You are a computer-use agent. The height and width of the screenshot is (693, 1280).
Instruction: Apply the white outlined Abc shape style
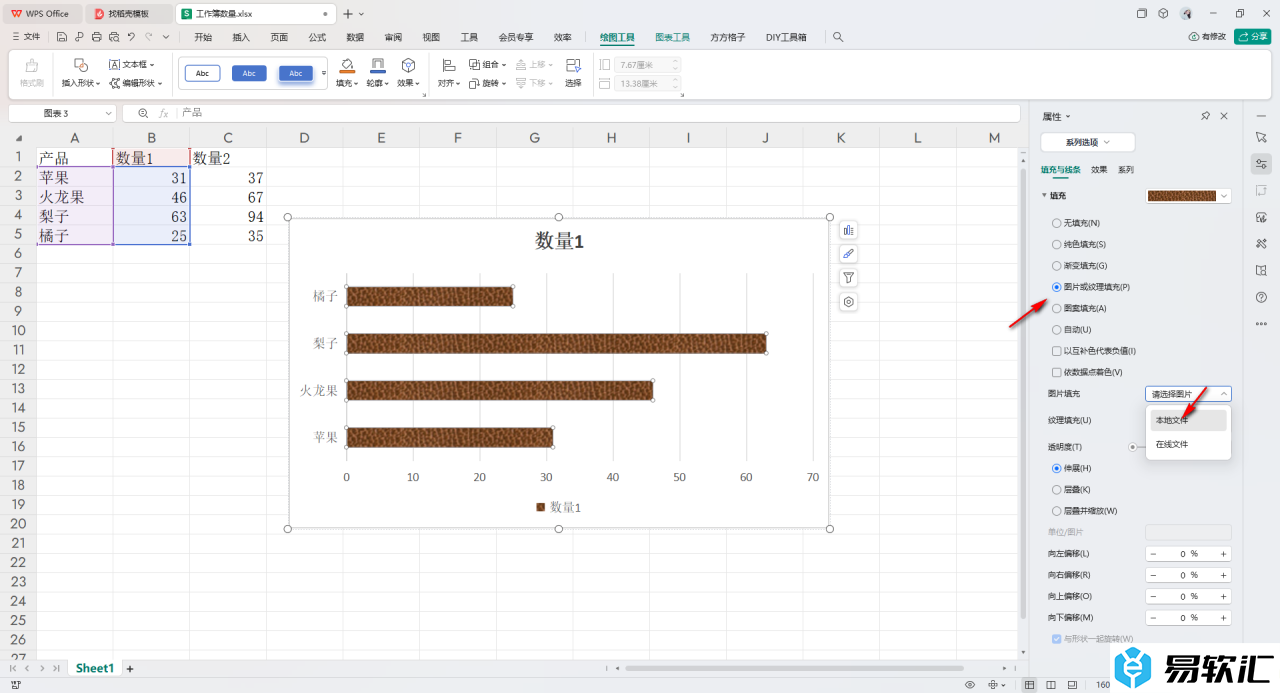(202, 73)
